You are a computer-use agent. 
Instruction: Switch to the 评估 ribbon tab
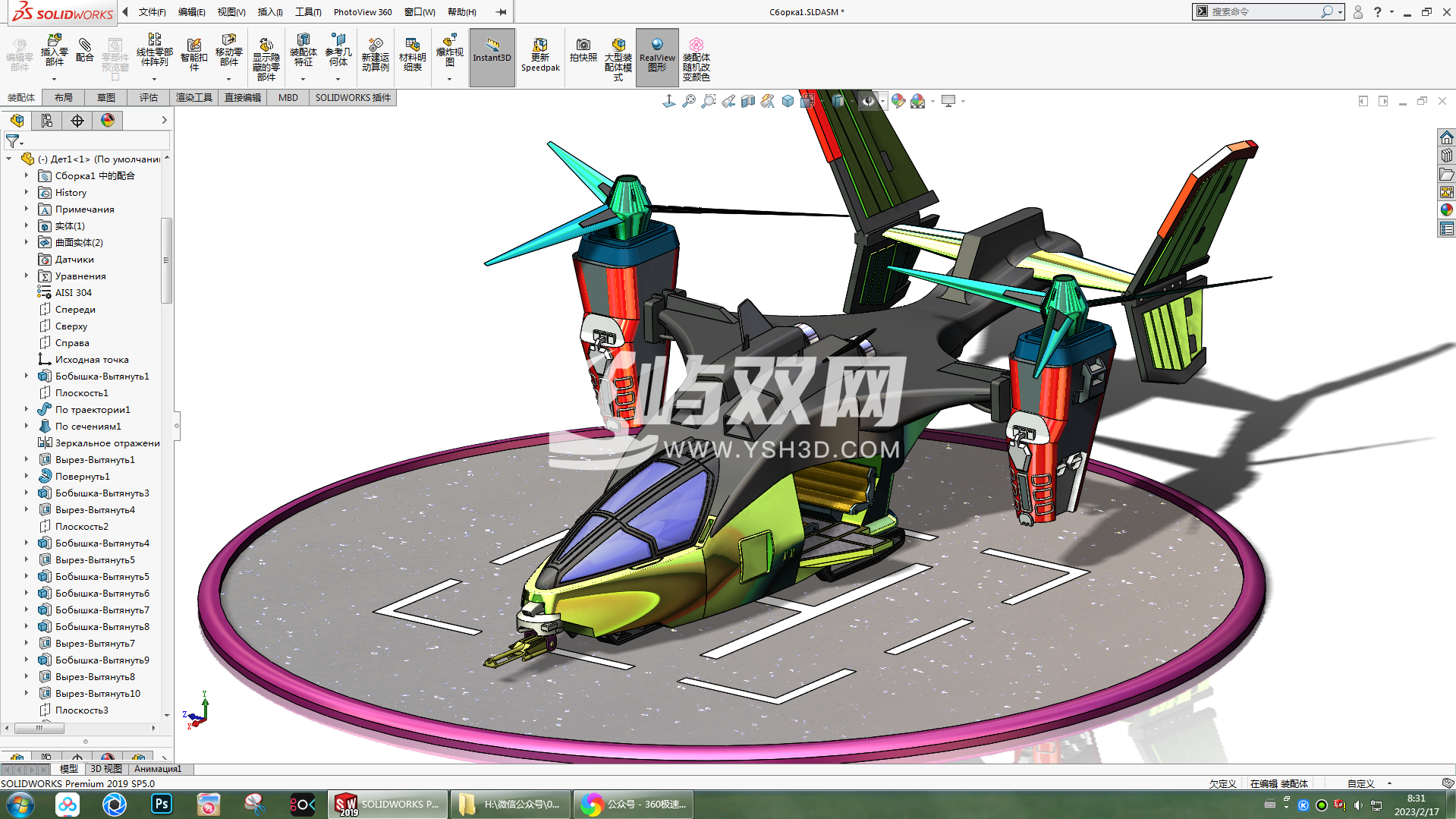coord(149,98)
